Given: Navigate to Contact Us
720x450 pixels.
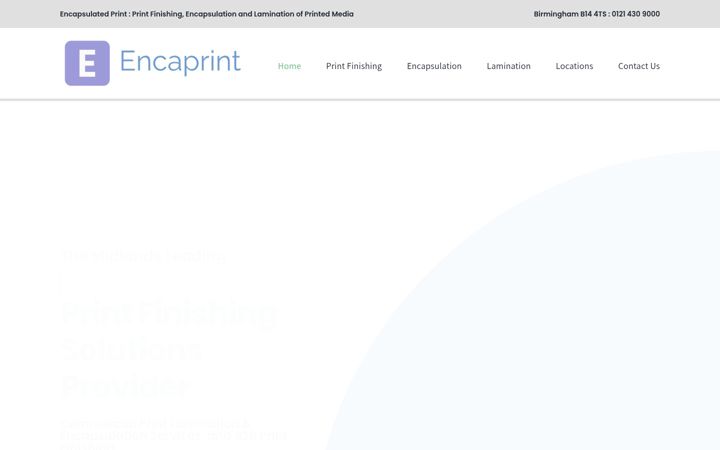Looking at the screenshot, I should tap(639, 66).
